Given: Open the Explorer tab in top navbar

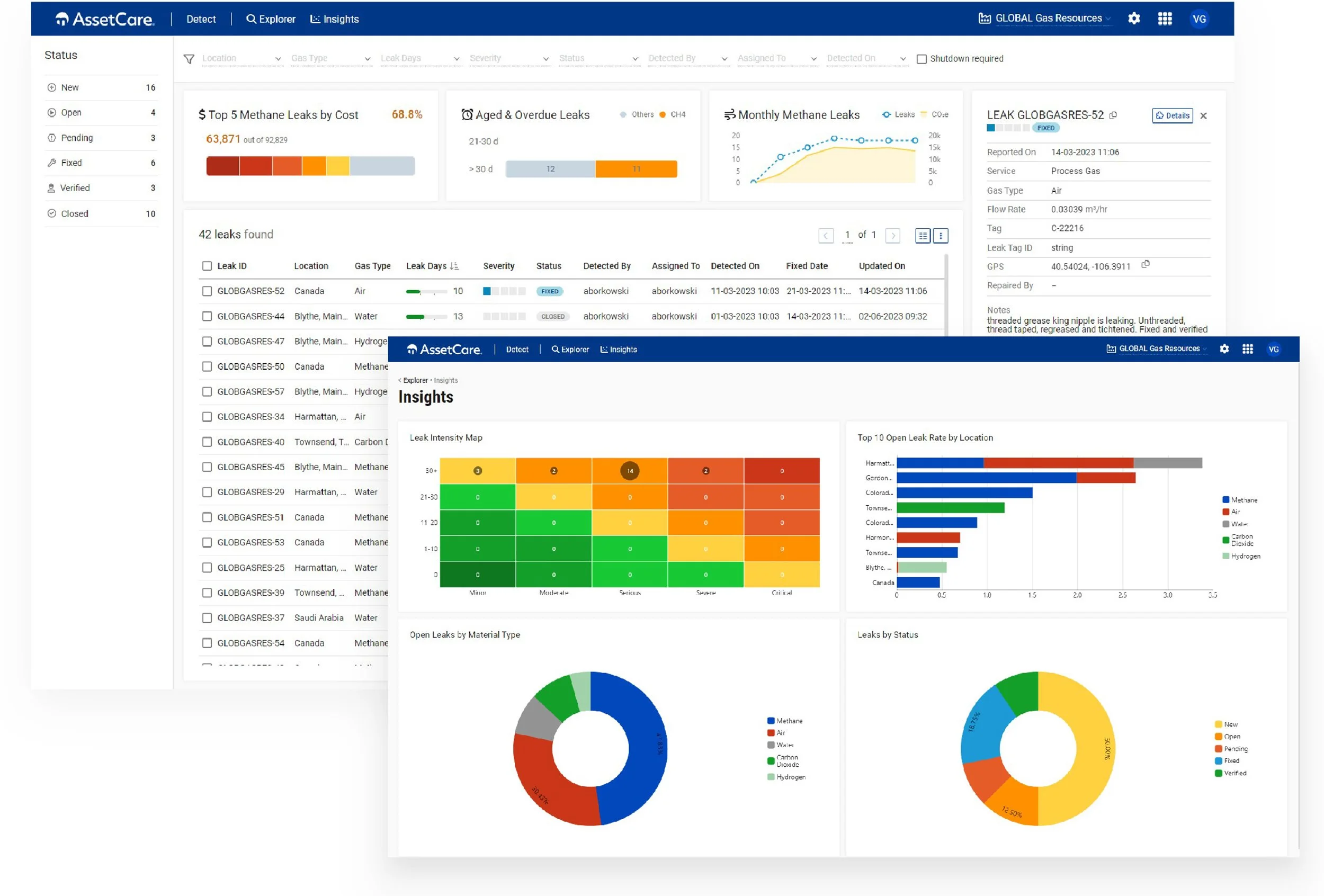Looking at the screenshot, I should pyautogui.click(x=271, y=20).
